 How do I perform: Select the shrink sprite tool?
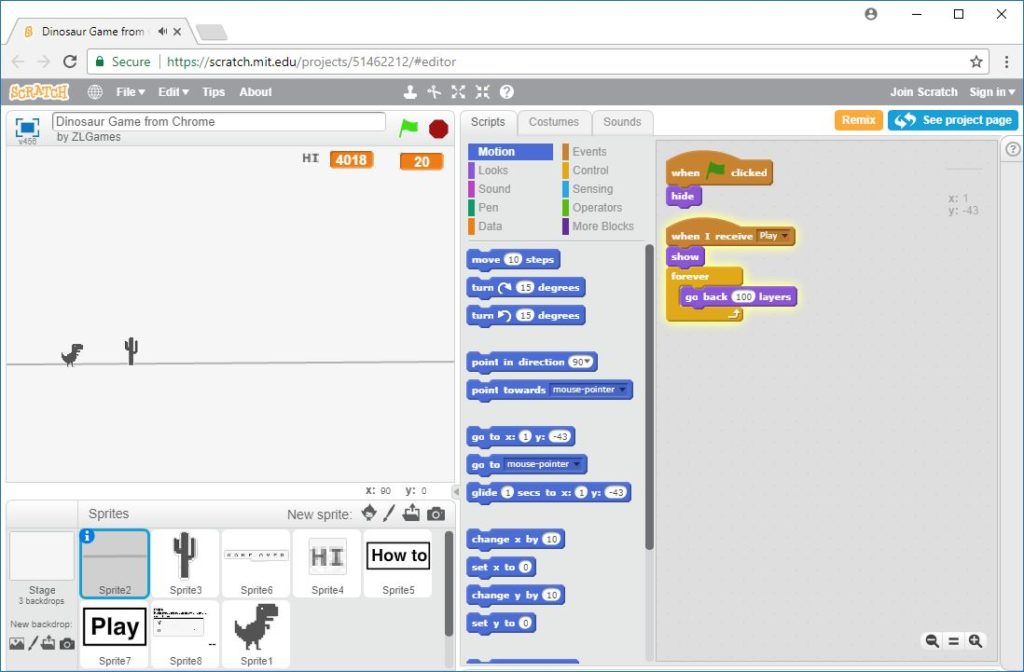(482, 91)
